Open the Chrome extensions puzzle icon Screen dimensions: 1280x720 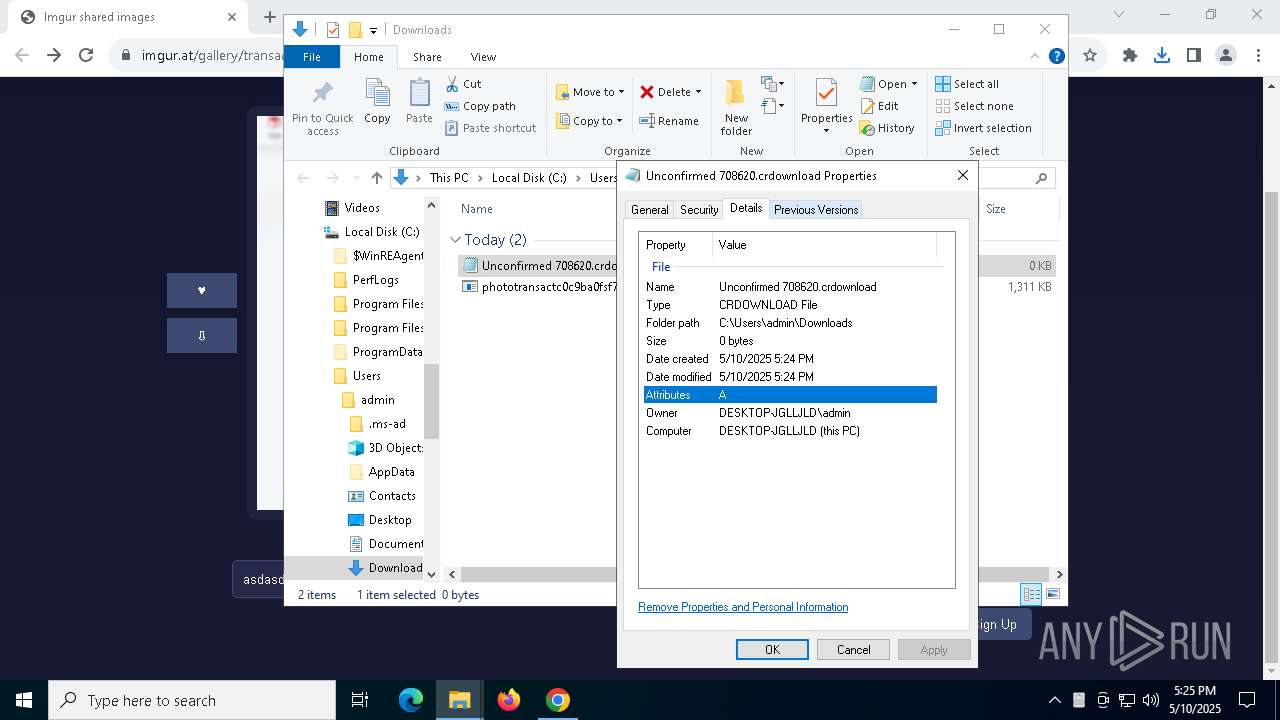point(1130,56)
